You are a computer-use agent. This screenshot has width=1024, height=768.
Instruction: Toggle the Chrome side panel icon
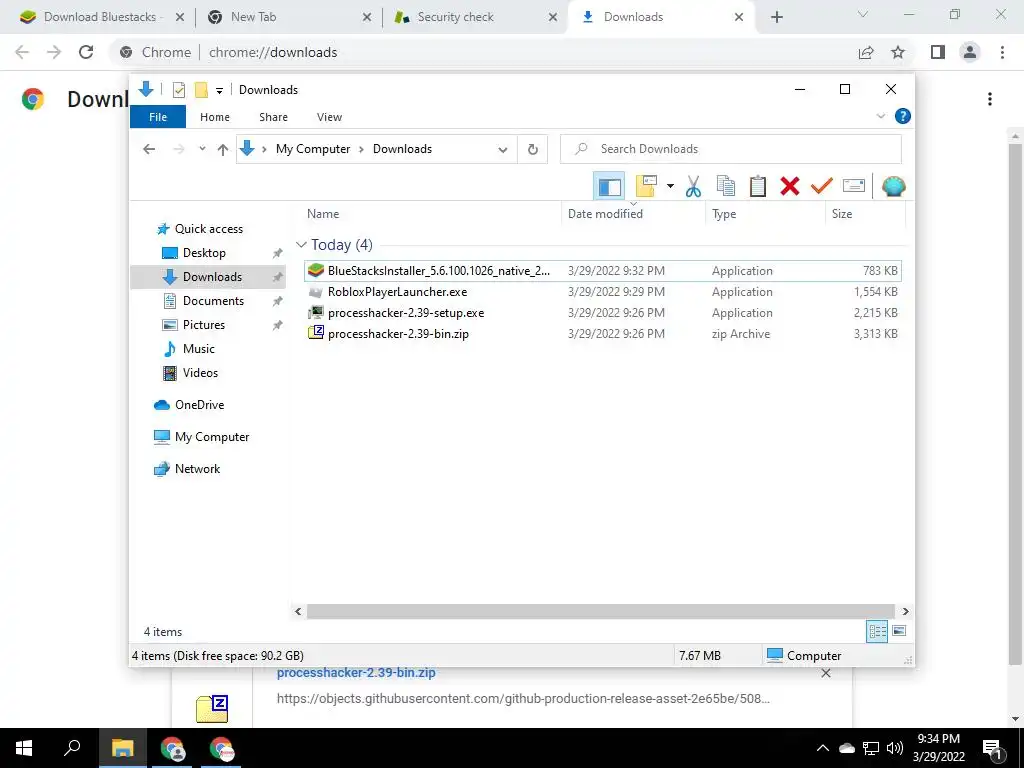(x=938, y=52)
